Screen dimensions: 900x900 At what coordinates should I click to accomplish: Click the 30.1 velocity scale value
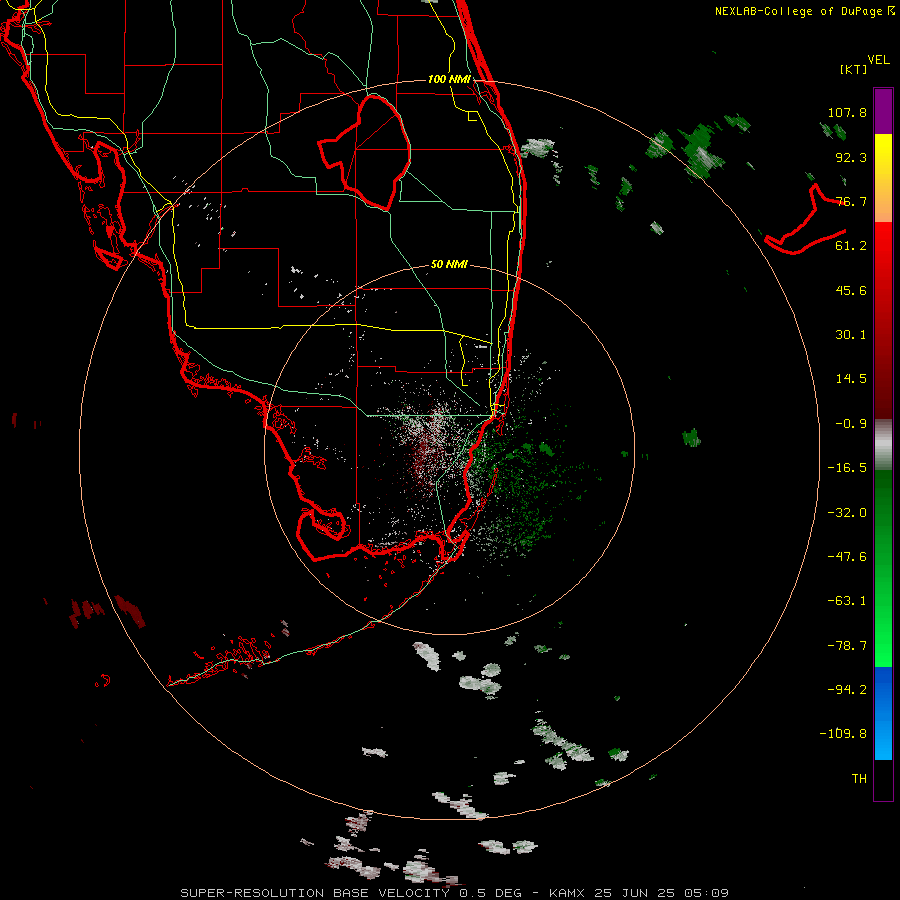click(x=851, y=335)
